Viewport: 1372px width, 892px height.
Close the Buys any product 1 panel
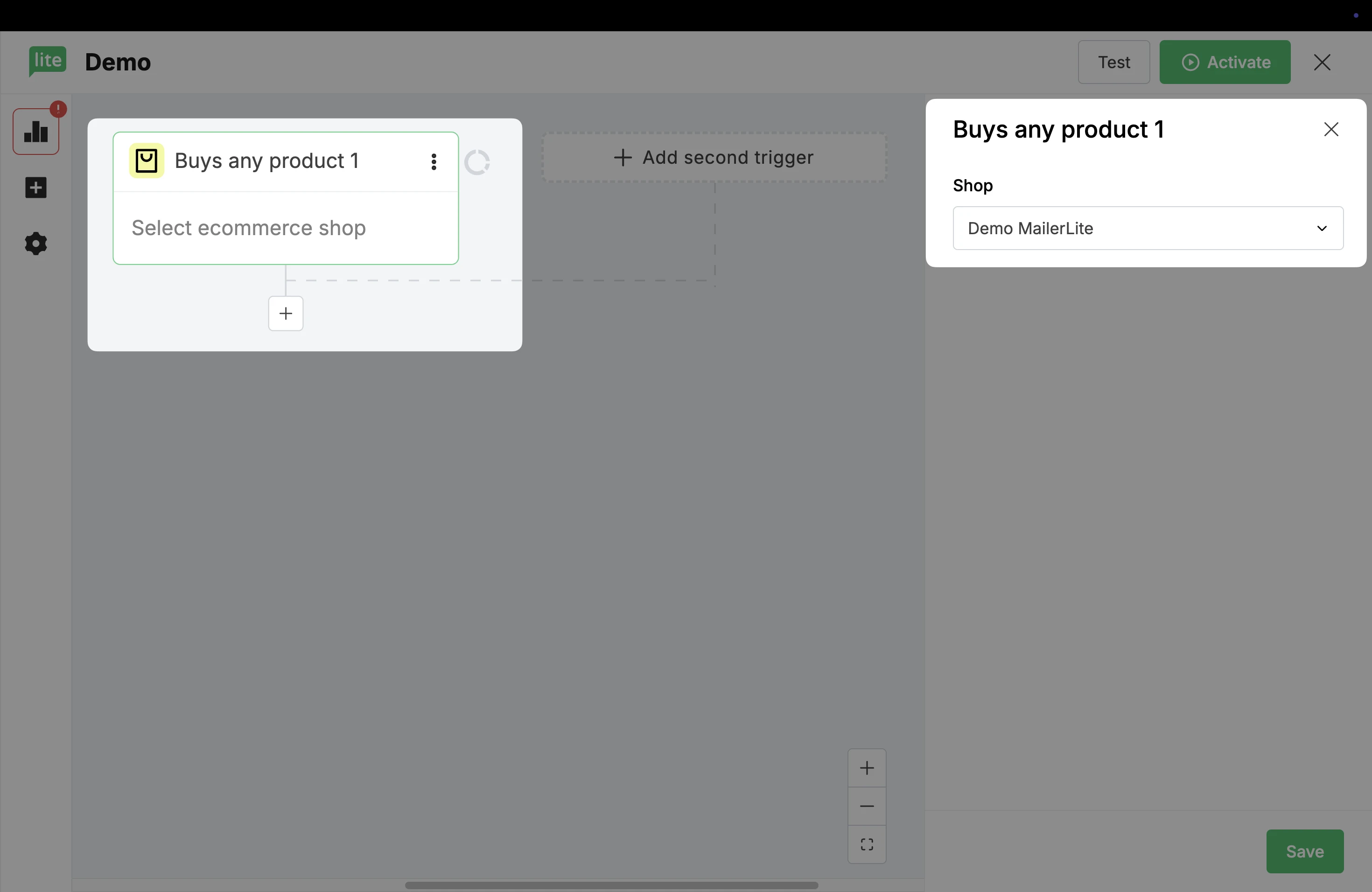pyautogui.click(x=1331, y=130)
